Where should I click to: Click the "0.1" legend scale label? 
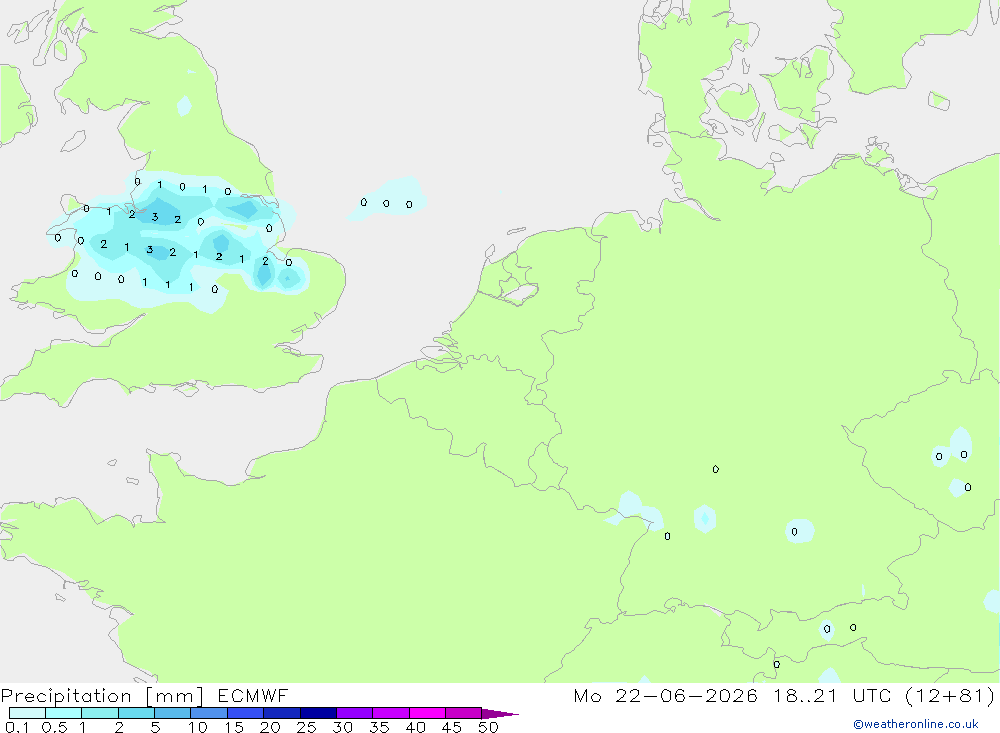(x=17, y=727)
